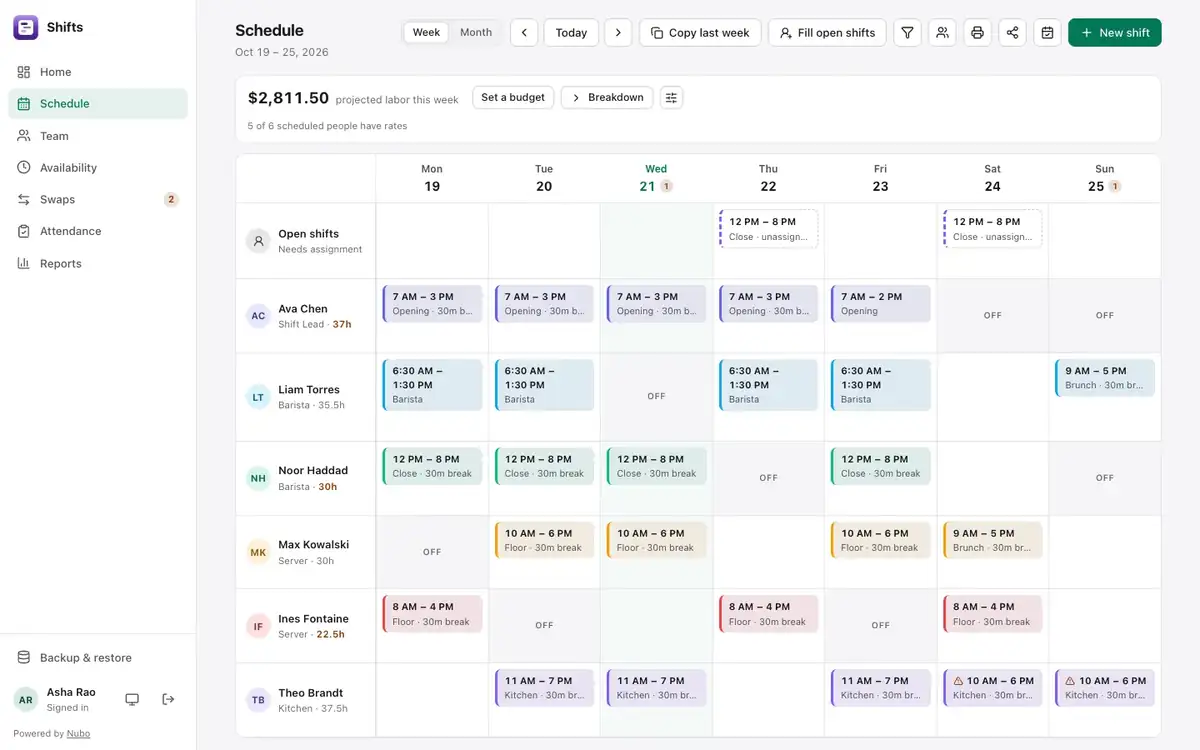Click Noor Haddad's Thursday OFF cell
This screenshot has height=750, width=1200.
(768, 478)
